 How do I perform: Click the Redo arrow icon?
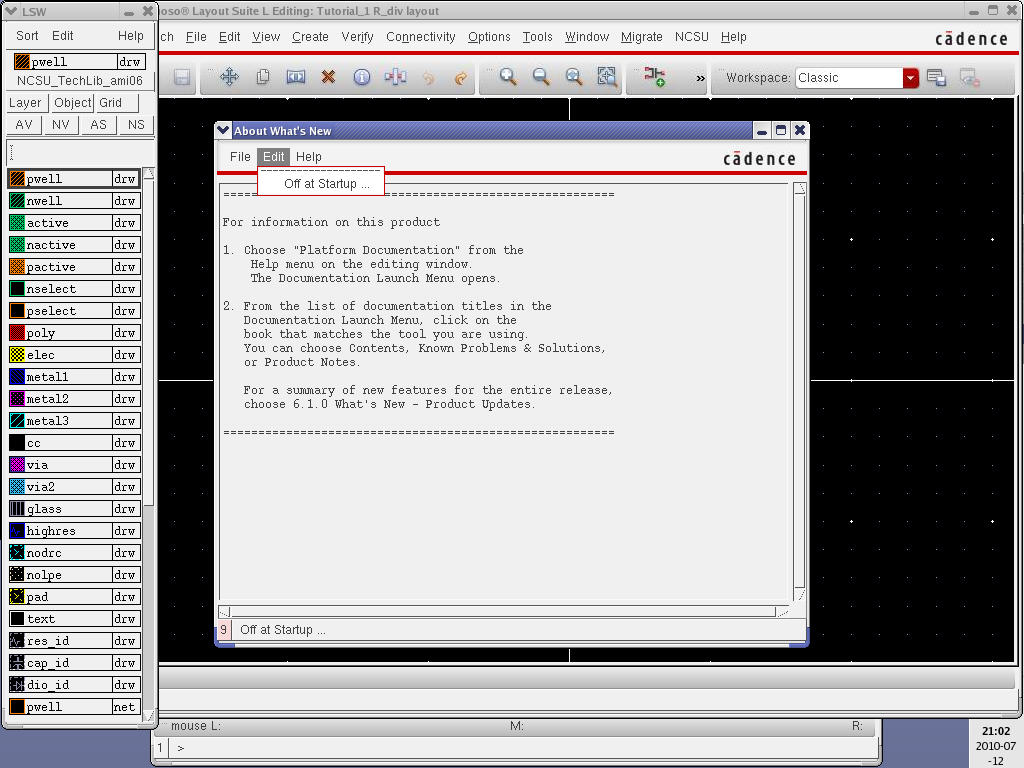point(460,77)
